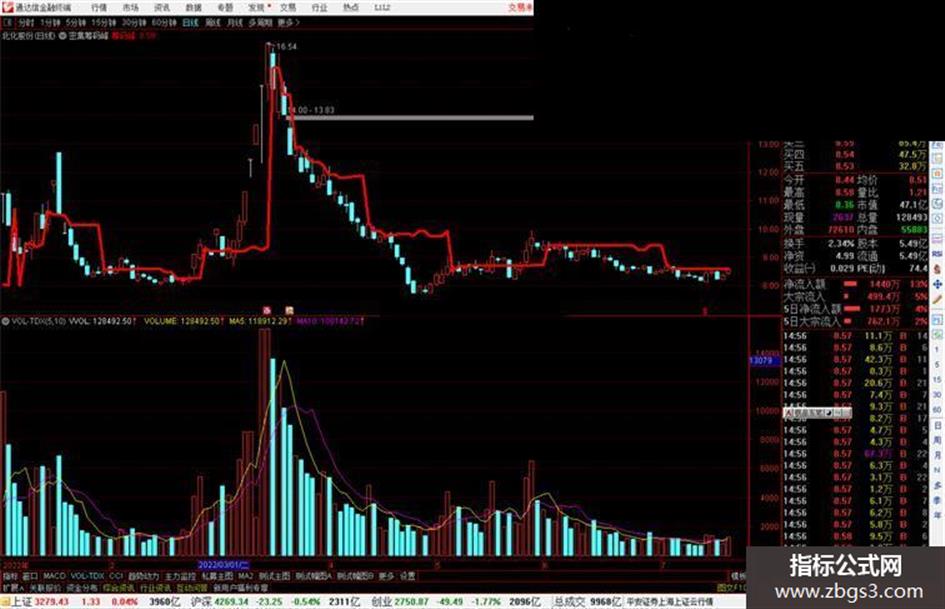Image resolution: width=945 pixels, height=609 pixels.
Task: Click the first info marker icon under the price peak
Action: click(267, 311)
